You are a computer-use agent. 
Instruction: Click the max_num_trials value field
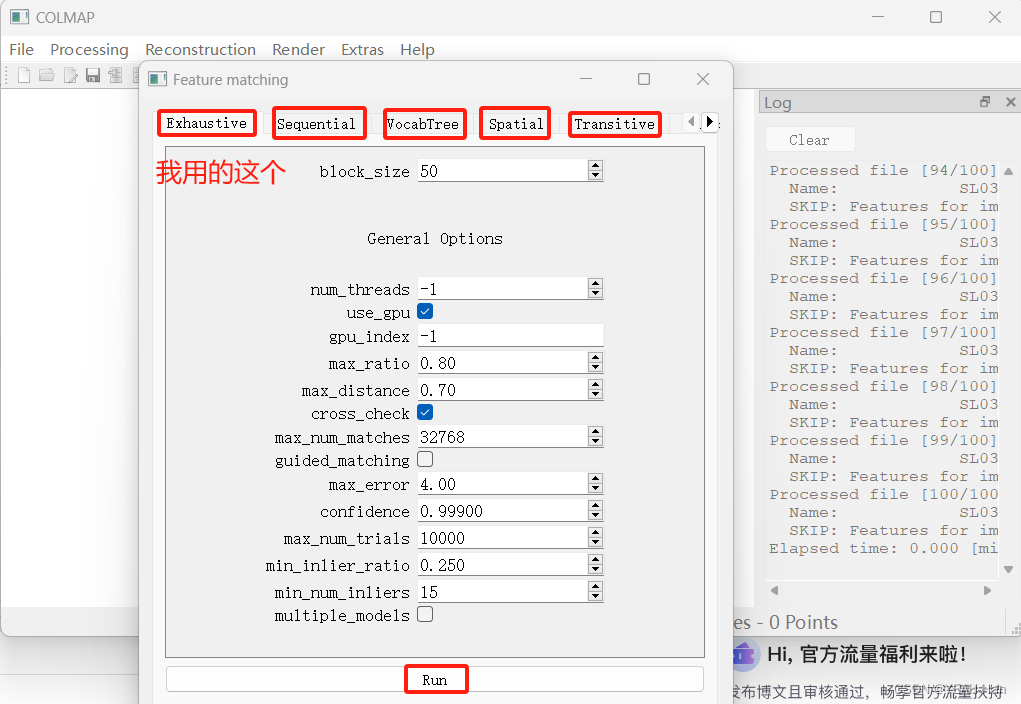click(503, 538)
